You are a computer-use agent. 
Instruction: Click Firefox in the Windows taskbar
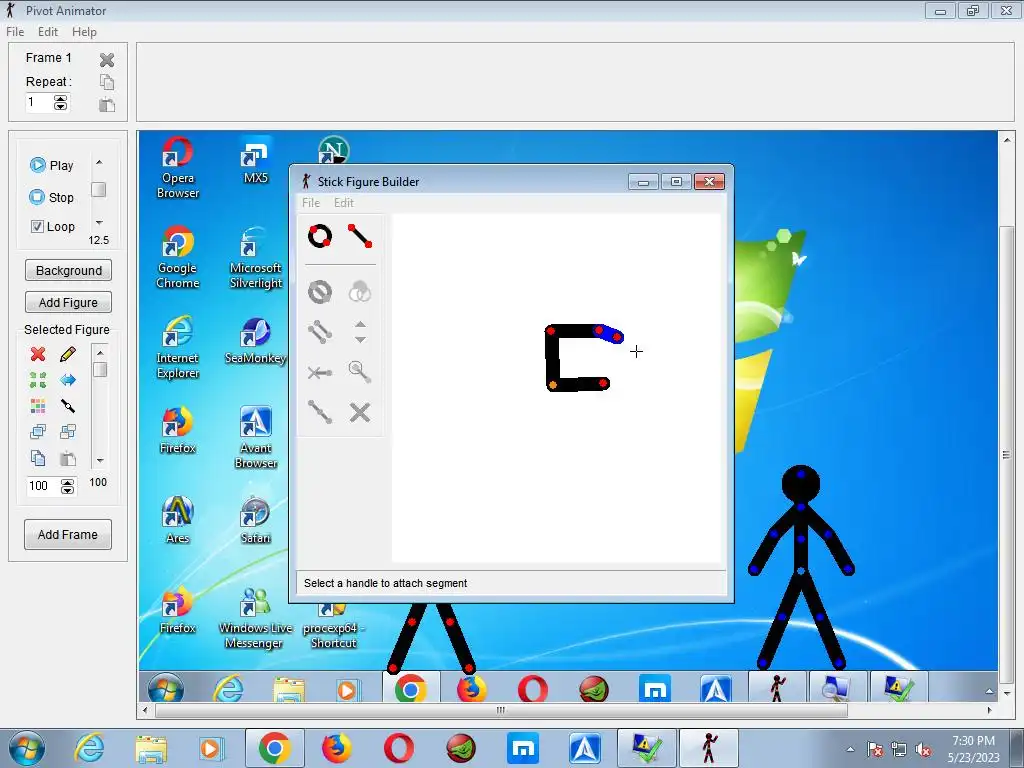pyautogui.click(x=336, y=748)
